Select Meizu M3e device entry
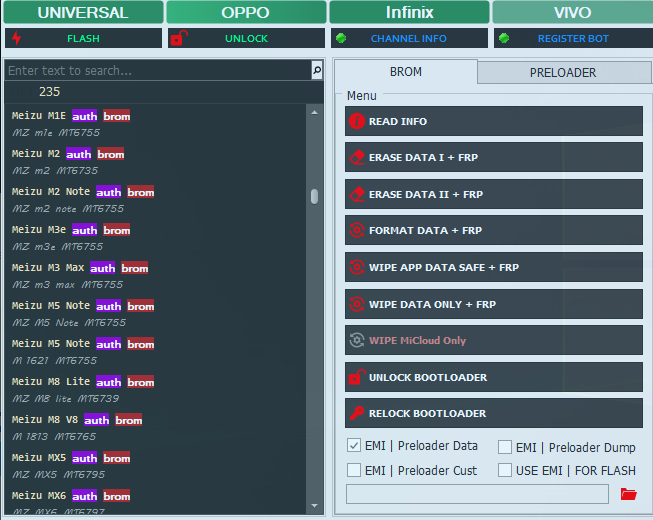 tap(156, 238)
